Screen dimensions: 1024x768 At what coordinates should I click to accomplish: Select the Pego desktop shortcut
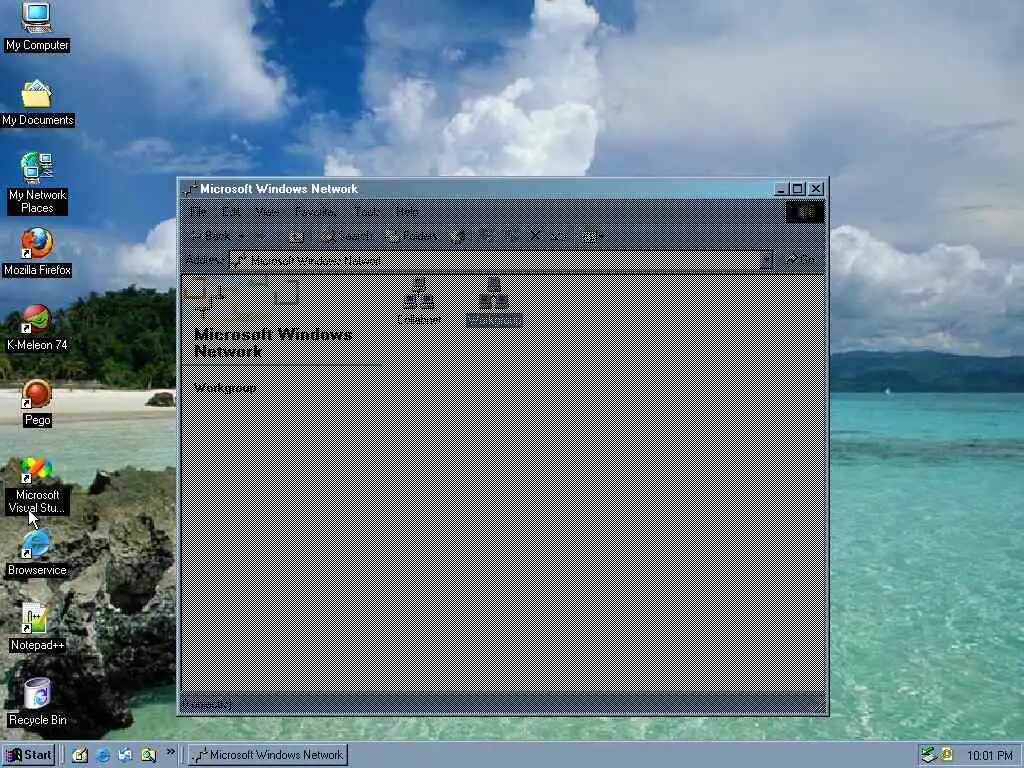[x=37, y=403]
